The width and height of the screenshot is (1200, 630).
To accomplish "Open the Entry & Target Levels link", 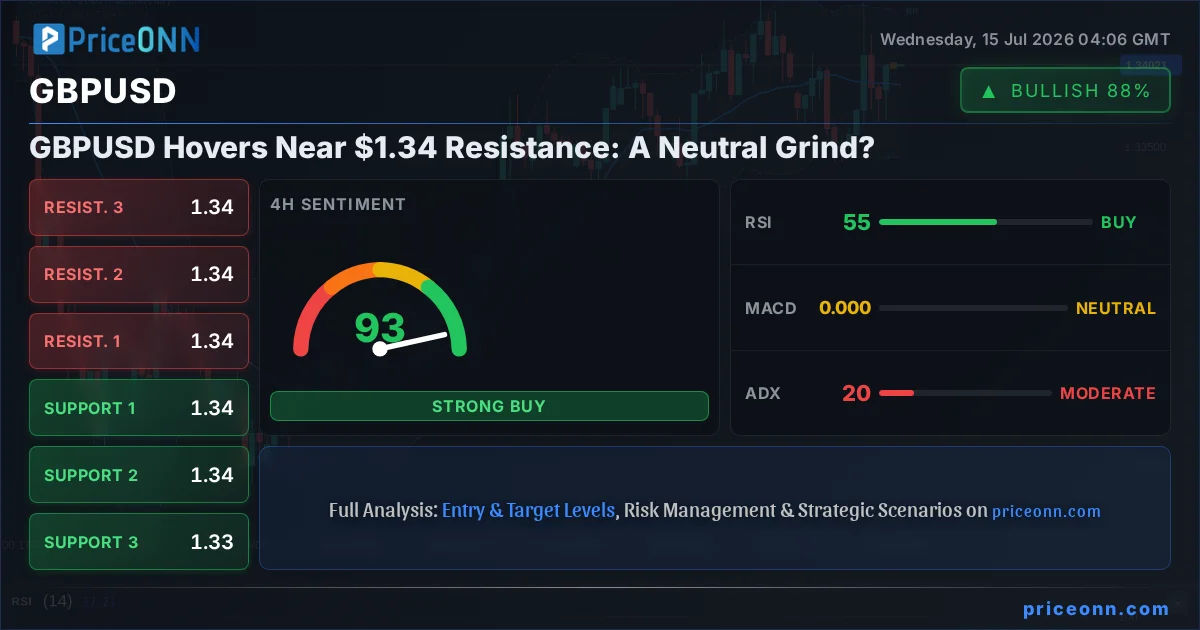I will click(x=528, y=510).
